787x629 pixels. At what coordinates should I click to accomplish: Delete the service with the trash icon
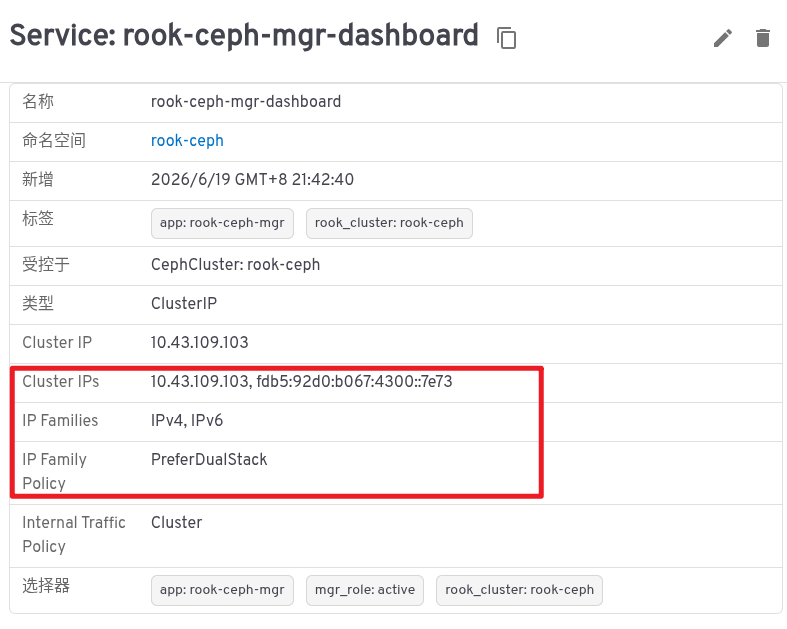[762, 38]
